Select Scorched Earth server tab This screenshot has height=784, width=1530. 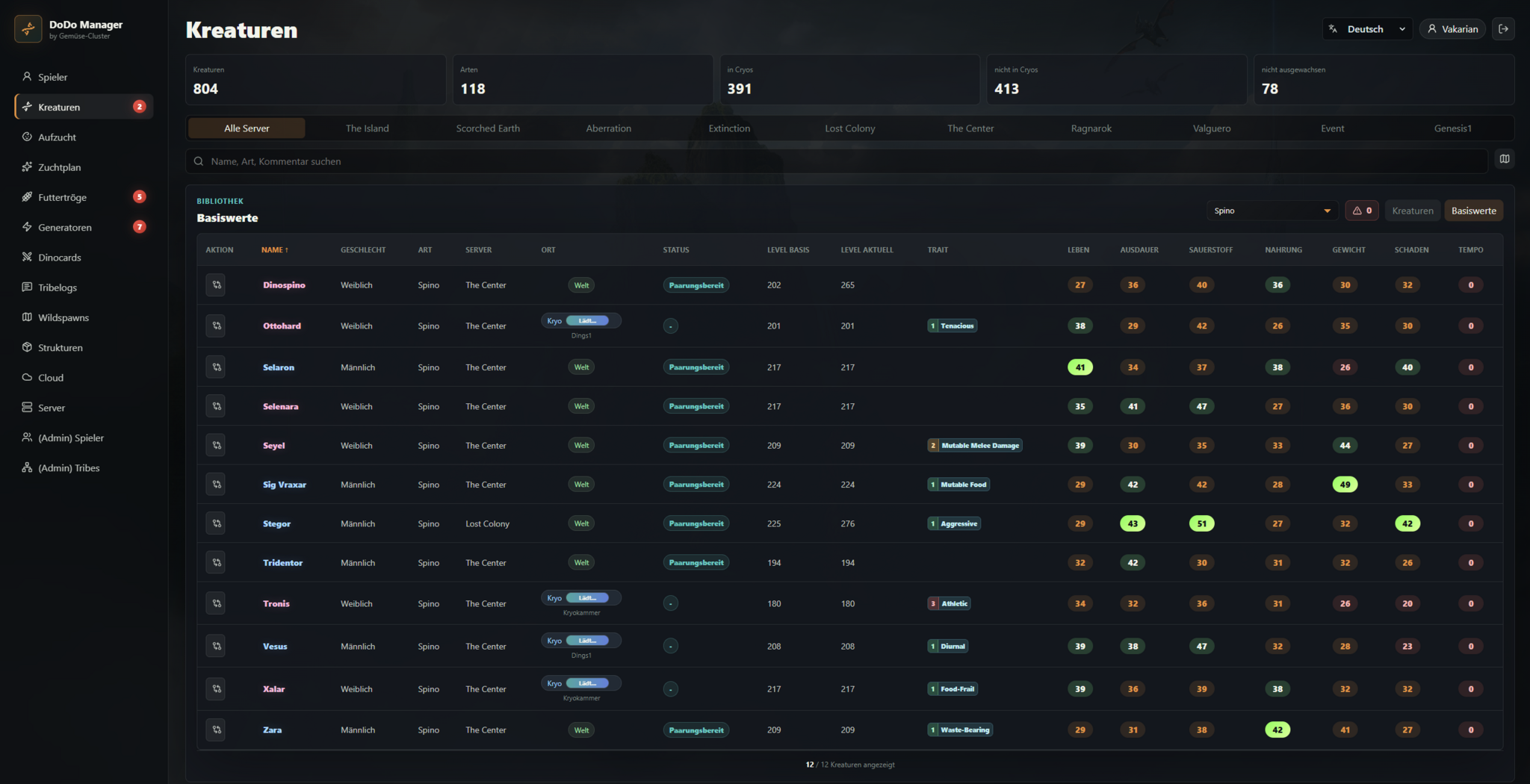click(488, 128)
